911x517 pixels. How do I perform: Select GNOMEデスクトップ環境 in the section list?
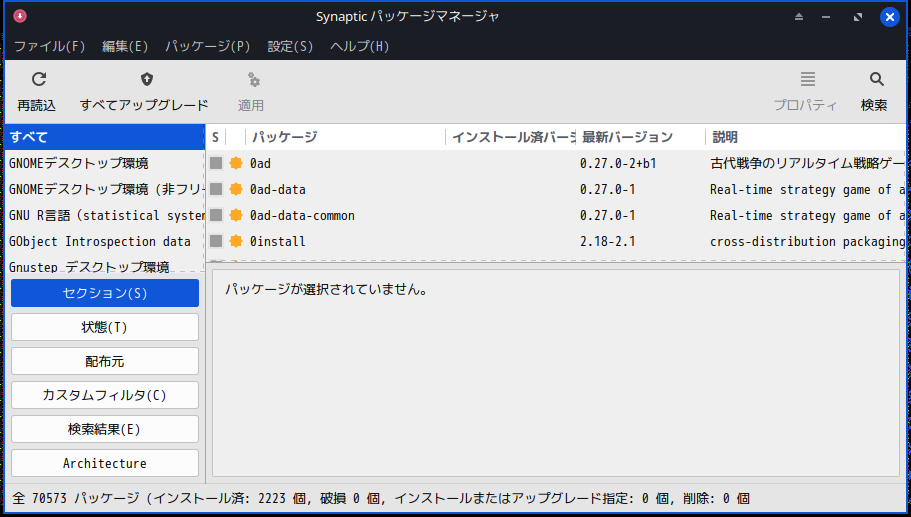pyautogui.click(x=79, y=163)
